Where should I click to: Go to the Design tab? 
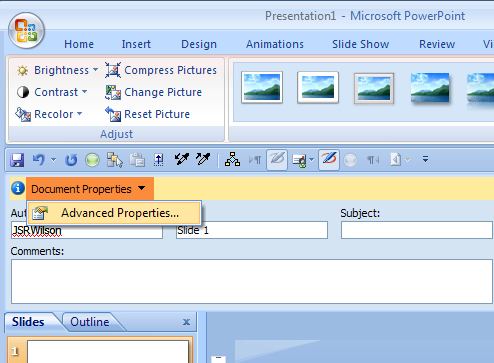199,44
